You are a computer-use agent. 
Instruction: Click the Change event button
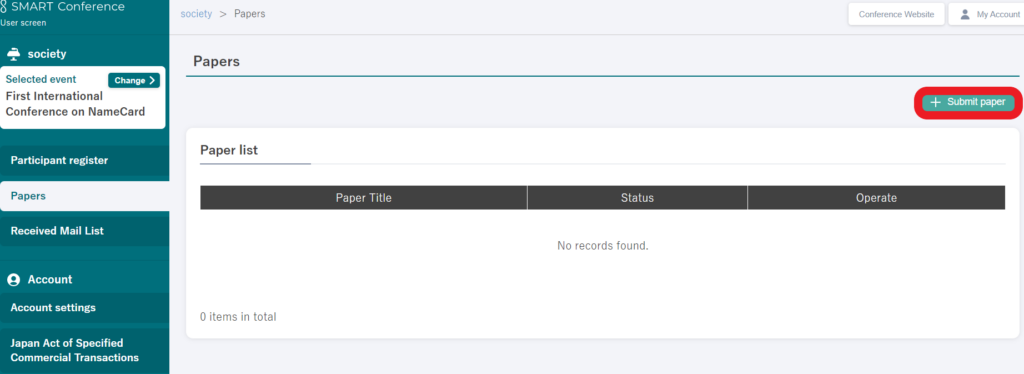(134, 80)
